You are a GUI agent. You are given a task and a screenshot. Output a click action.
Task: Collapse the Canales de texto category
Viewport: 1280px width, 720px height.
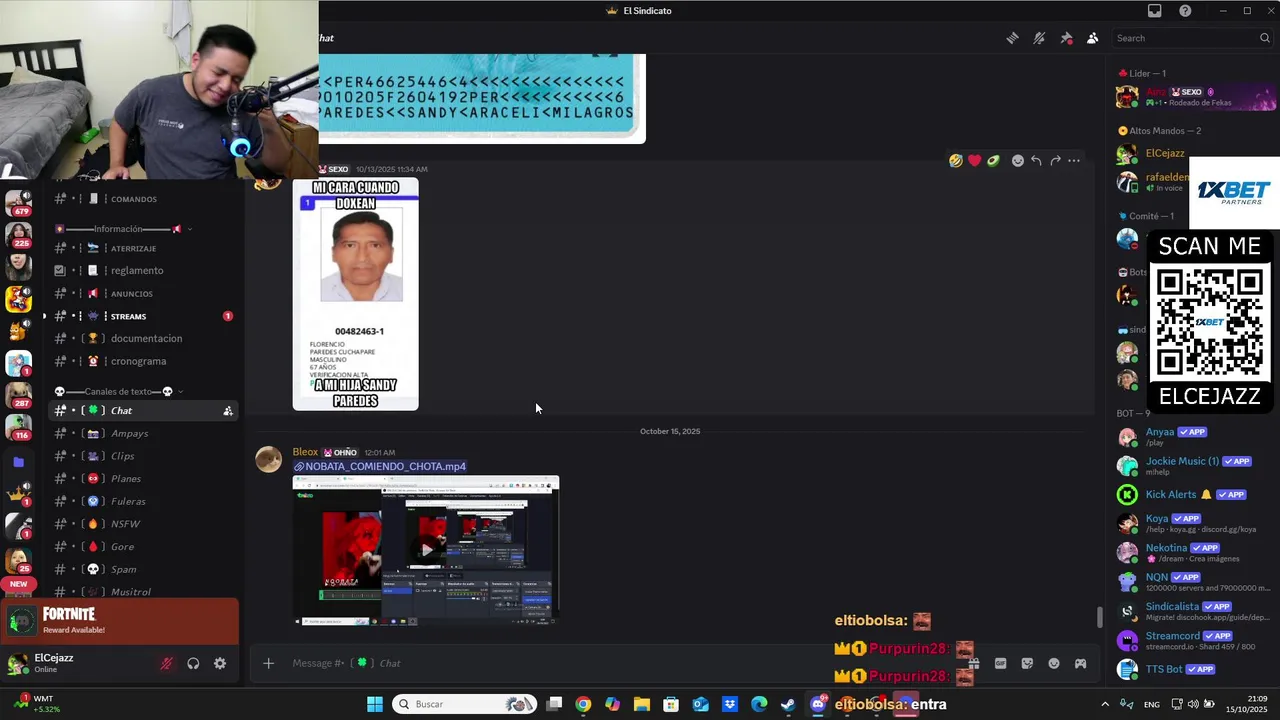coord(118,391)
